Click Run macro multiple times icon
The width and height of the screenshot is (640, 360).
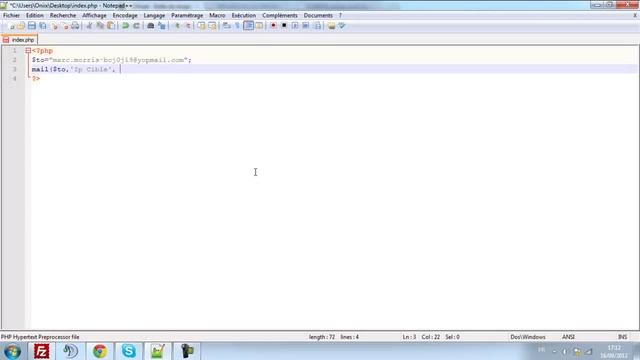coord(305,26)
